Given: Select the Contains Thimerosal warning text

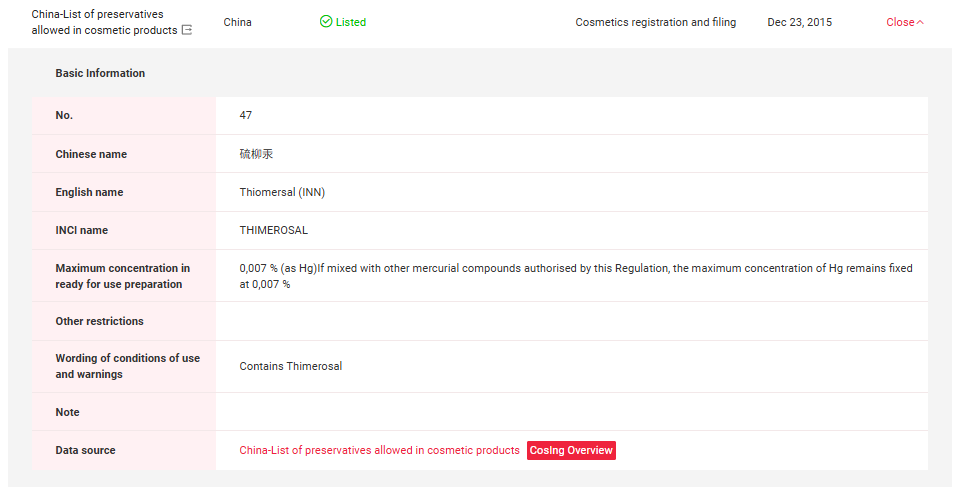Looking at the screenshot, I should click(290, 366).
